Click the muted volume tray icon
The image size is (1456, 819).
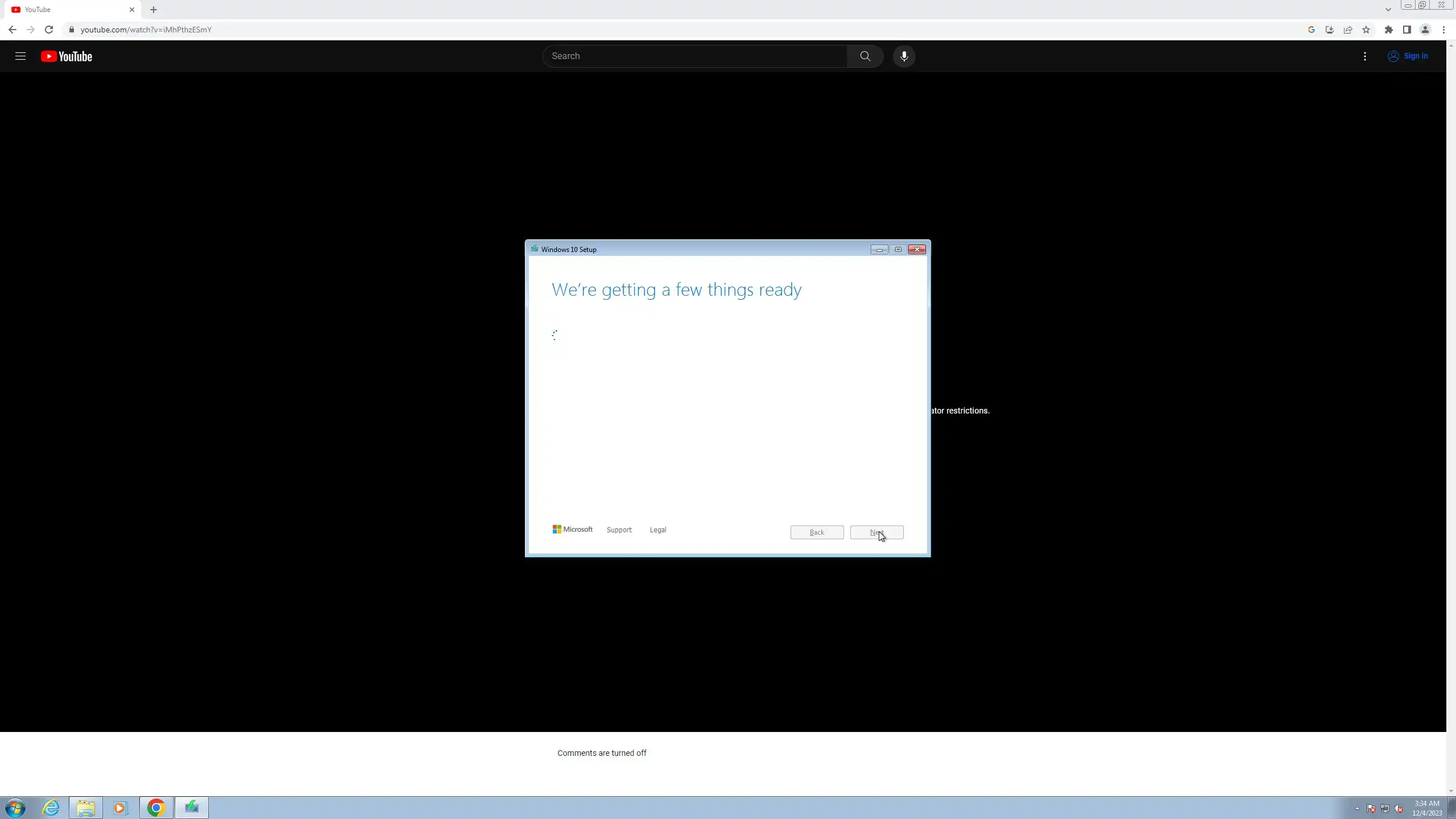(1399, 809)
